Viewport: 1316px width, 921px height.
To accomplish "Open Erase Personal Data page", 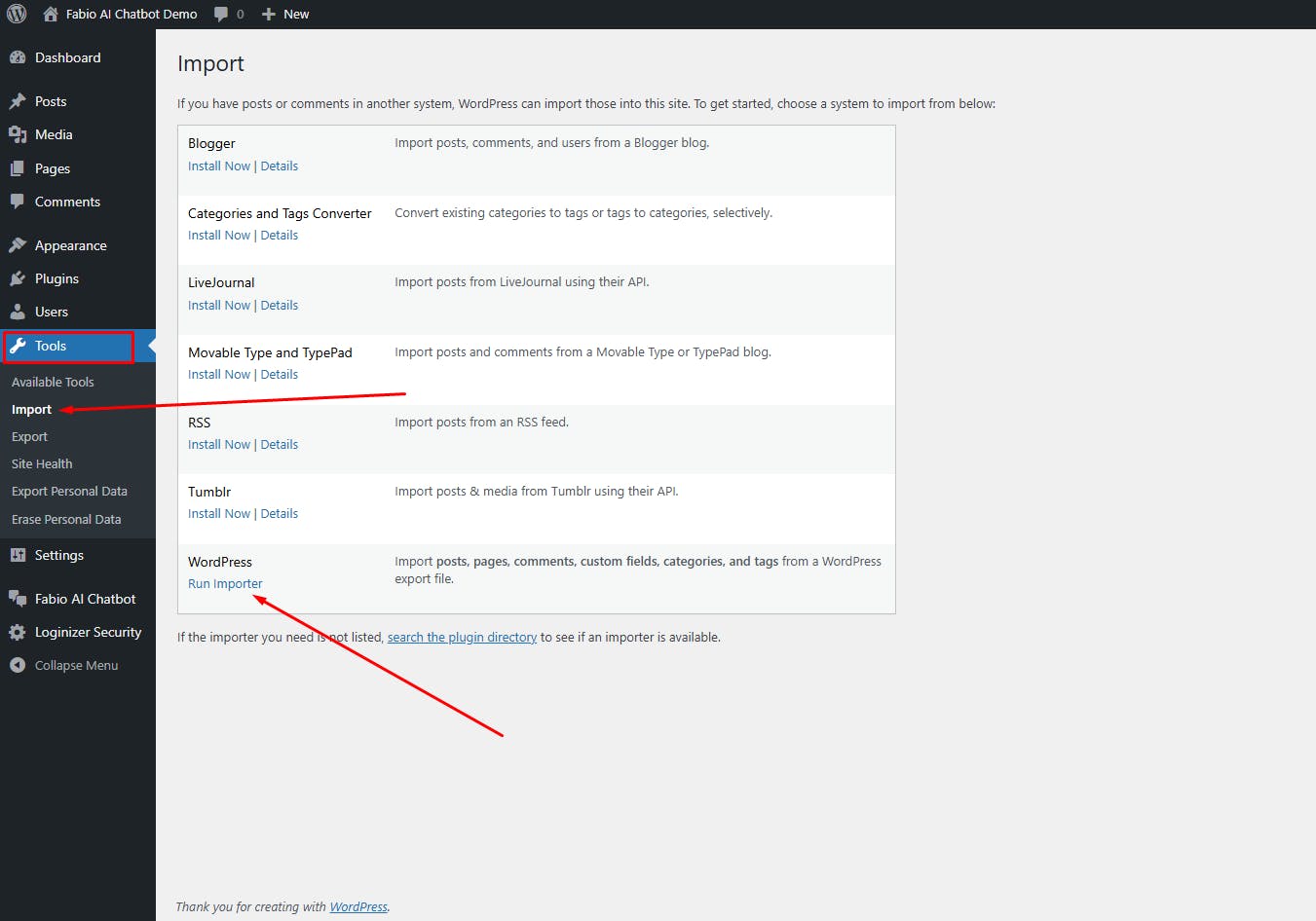I will tap(66, 519).
